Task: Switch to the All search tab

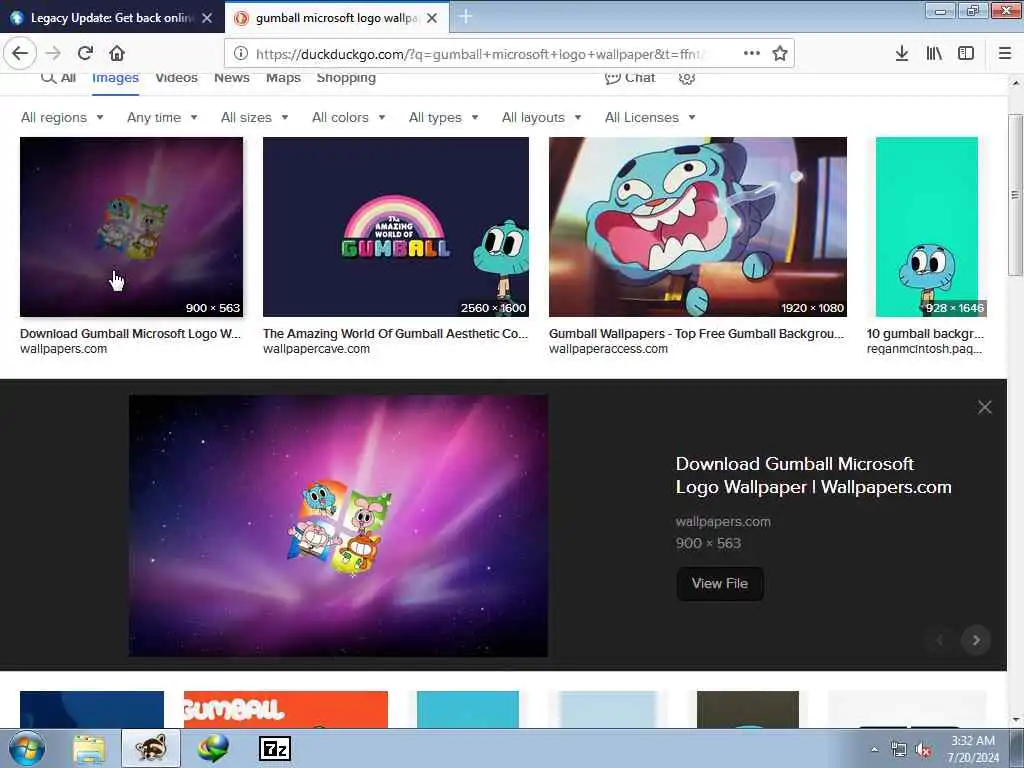Action: pos(59,78)
